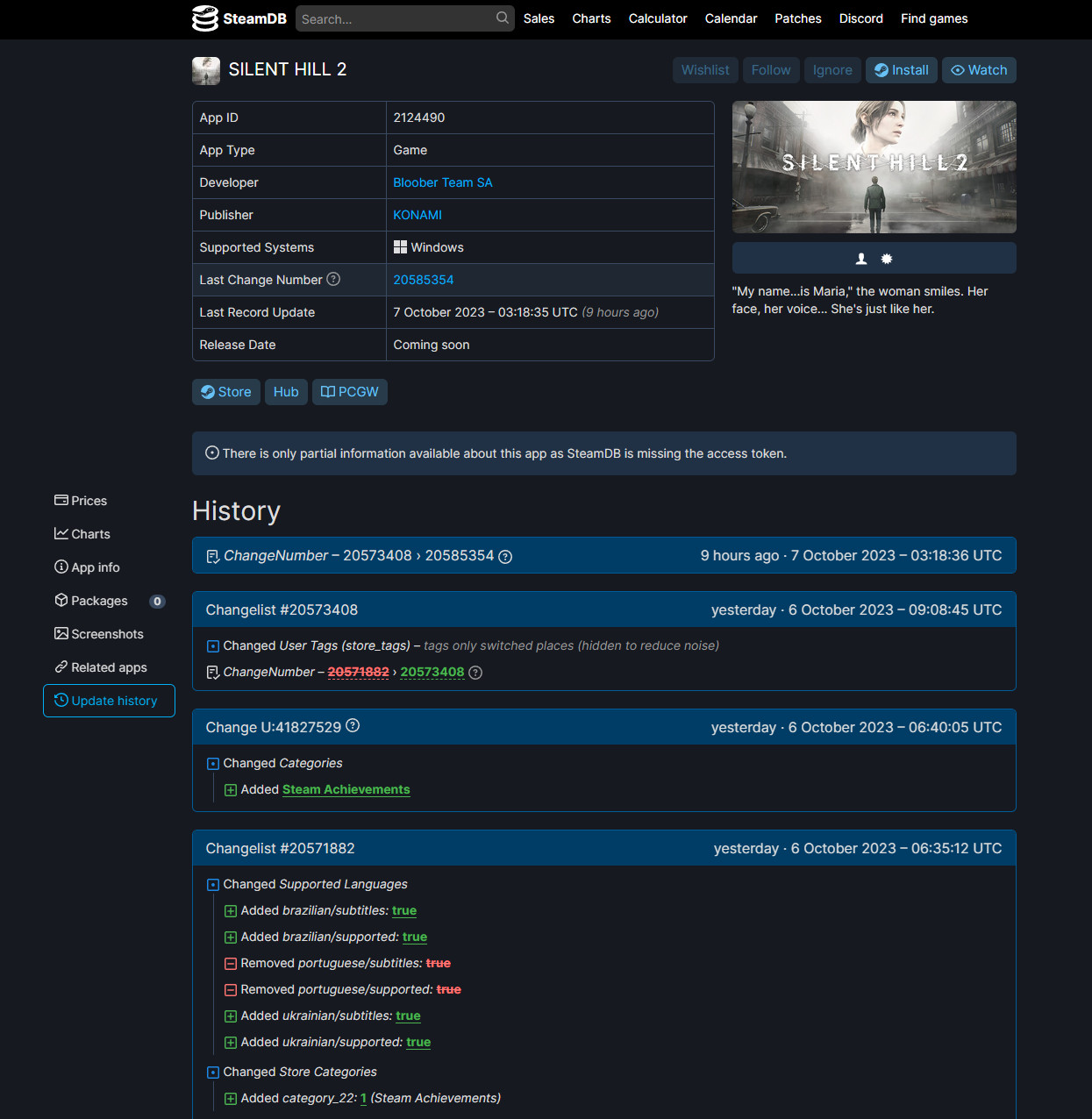Click help icon next to Change U:41827529
This screenshot has width=1092, height=1119.
tap(353, 725)
